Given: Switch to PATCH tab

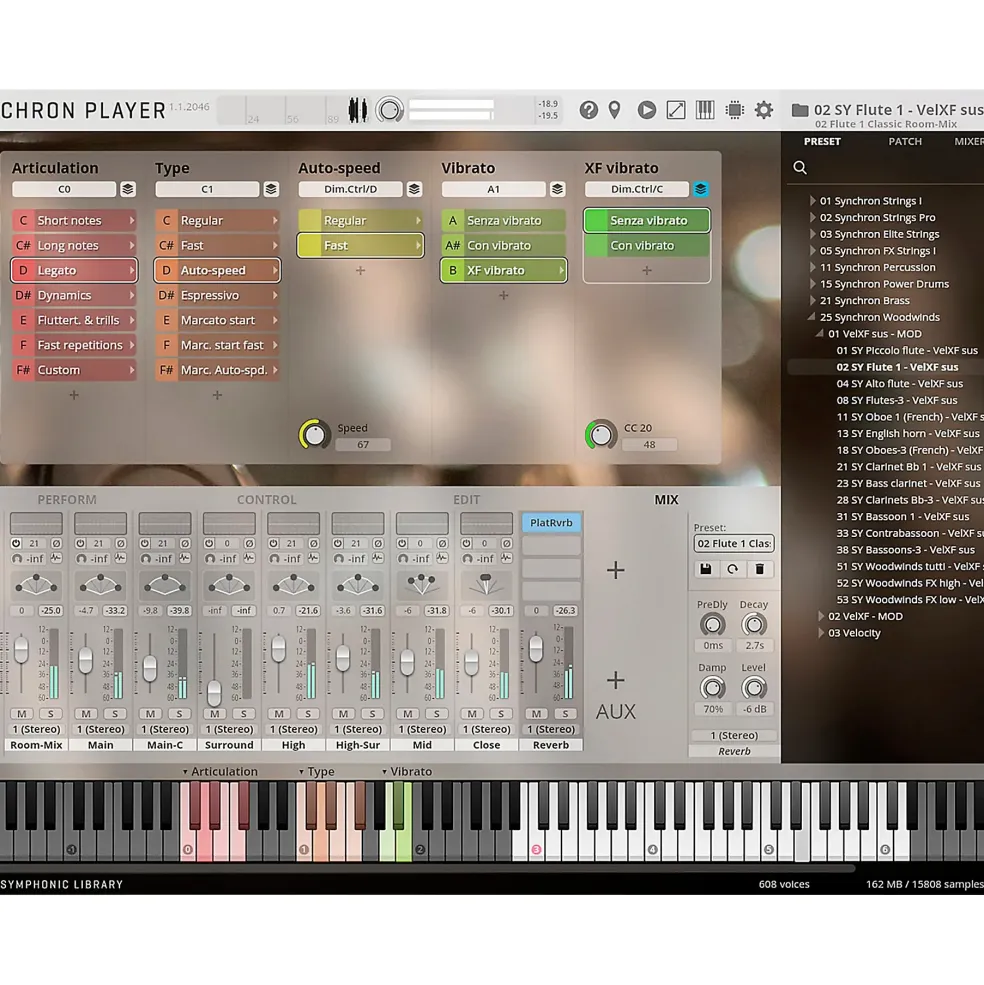Looking at the screenshot, I should [x=905, y=142].
